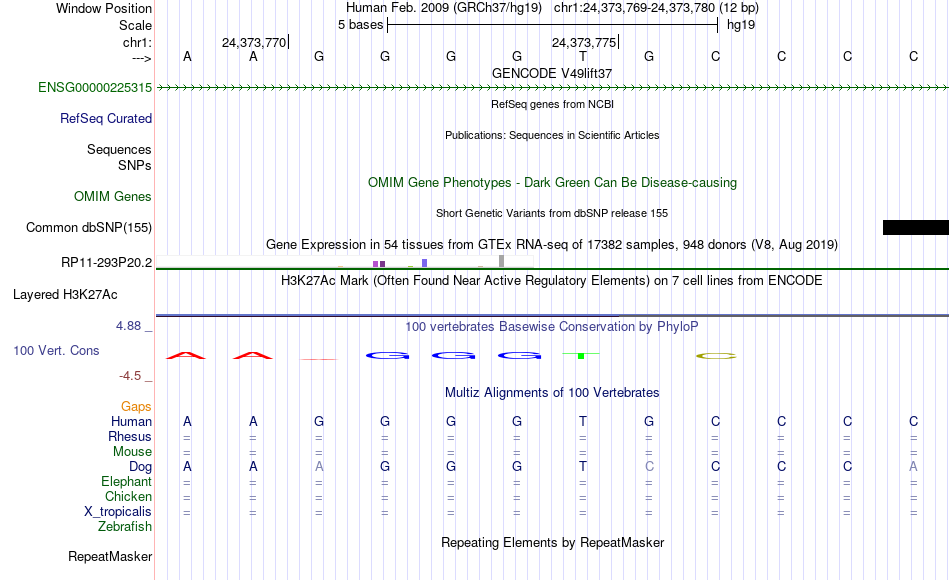Image resolution: width=950 pixels, height=580 pixels.
Task: Select the X_tropicalis species row label
Action: coord(118,512)
